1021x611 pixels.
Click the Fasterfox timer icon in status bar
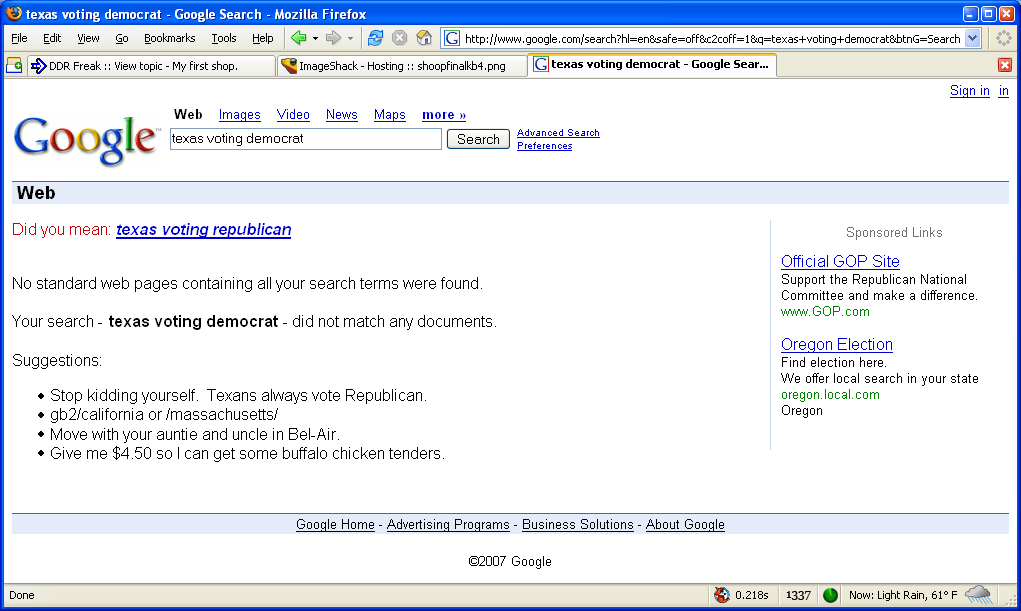tap(721, 595)
